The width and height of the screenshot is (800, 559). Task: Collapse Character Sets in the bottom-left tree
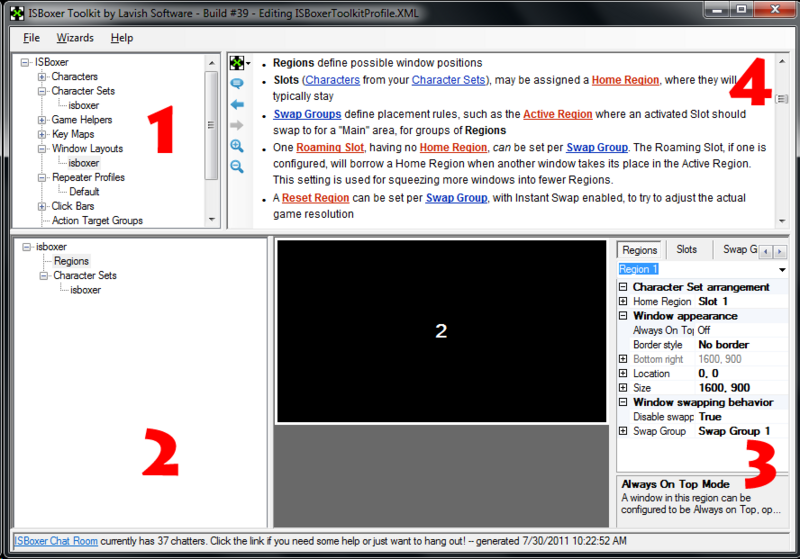tap(44, 275)
